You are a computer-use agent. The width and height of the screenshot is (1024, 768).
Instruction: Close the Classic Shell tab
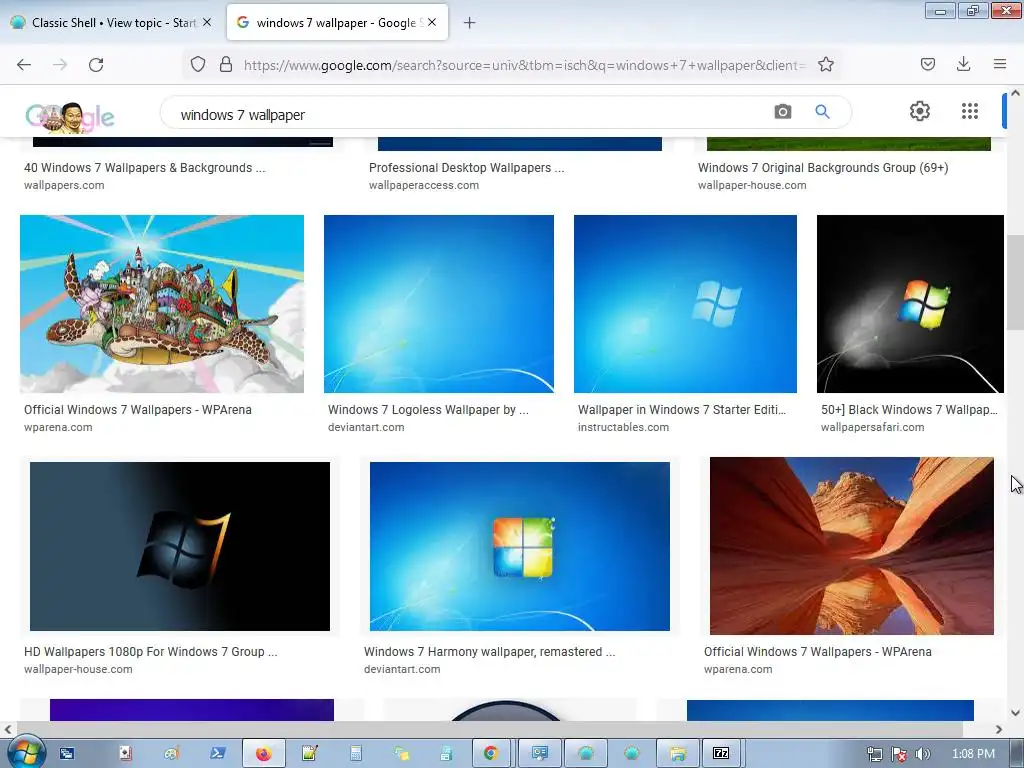207,22
